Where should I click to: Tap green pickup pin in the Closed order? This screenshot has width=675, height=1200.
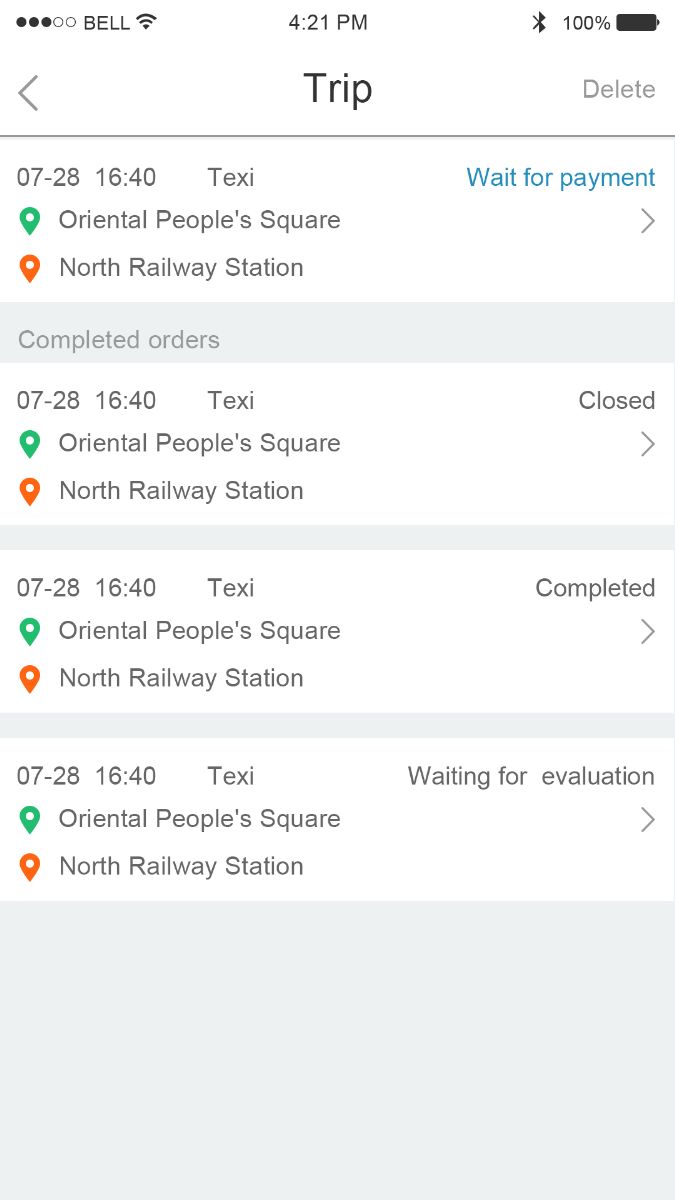click(30, 444)
